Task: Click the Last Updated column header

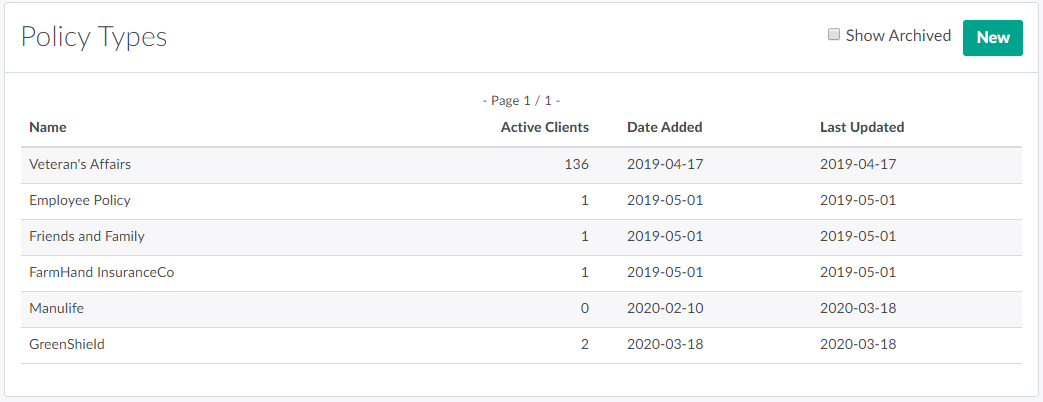Action: pos(861,127)
